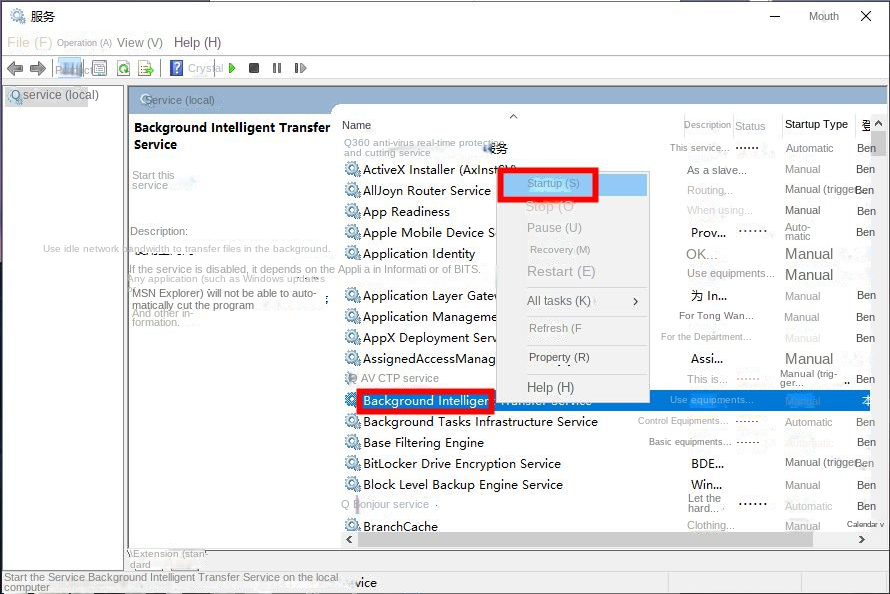This screenshot has height=594, width=890.
Task: Click the Back arrow in the toolbar
Action: pos(15,68)
